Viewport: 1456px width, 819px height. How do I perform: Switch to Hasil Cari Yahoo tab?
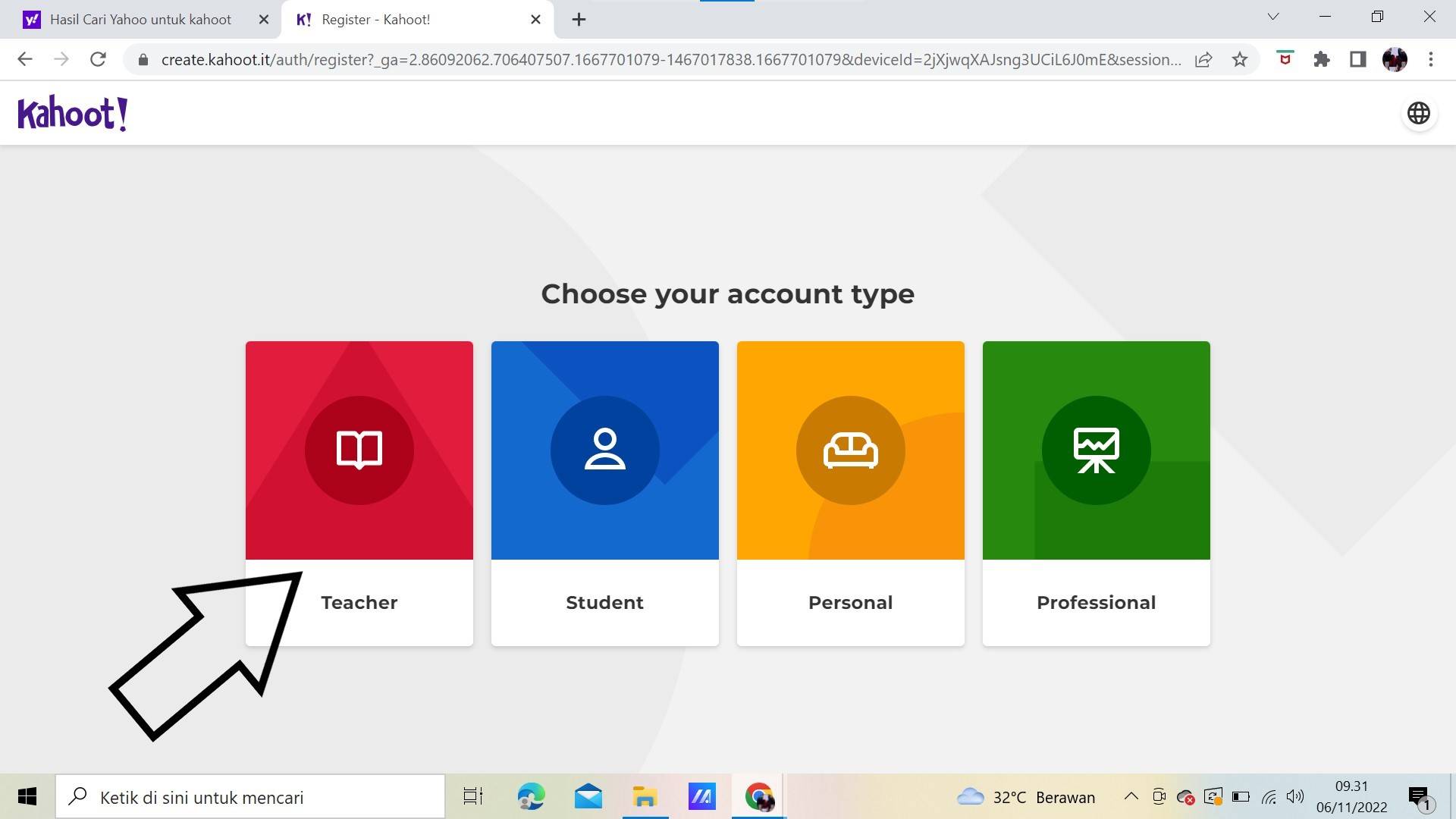coord(140,20)
